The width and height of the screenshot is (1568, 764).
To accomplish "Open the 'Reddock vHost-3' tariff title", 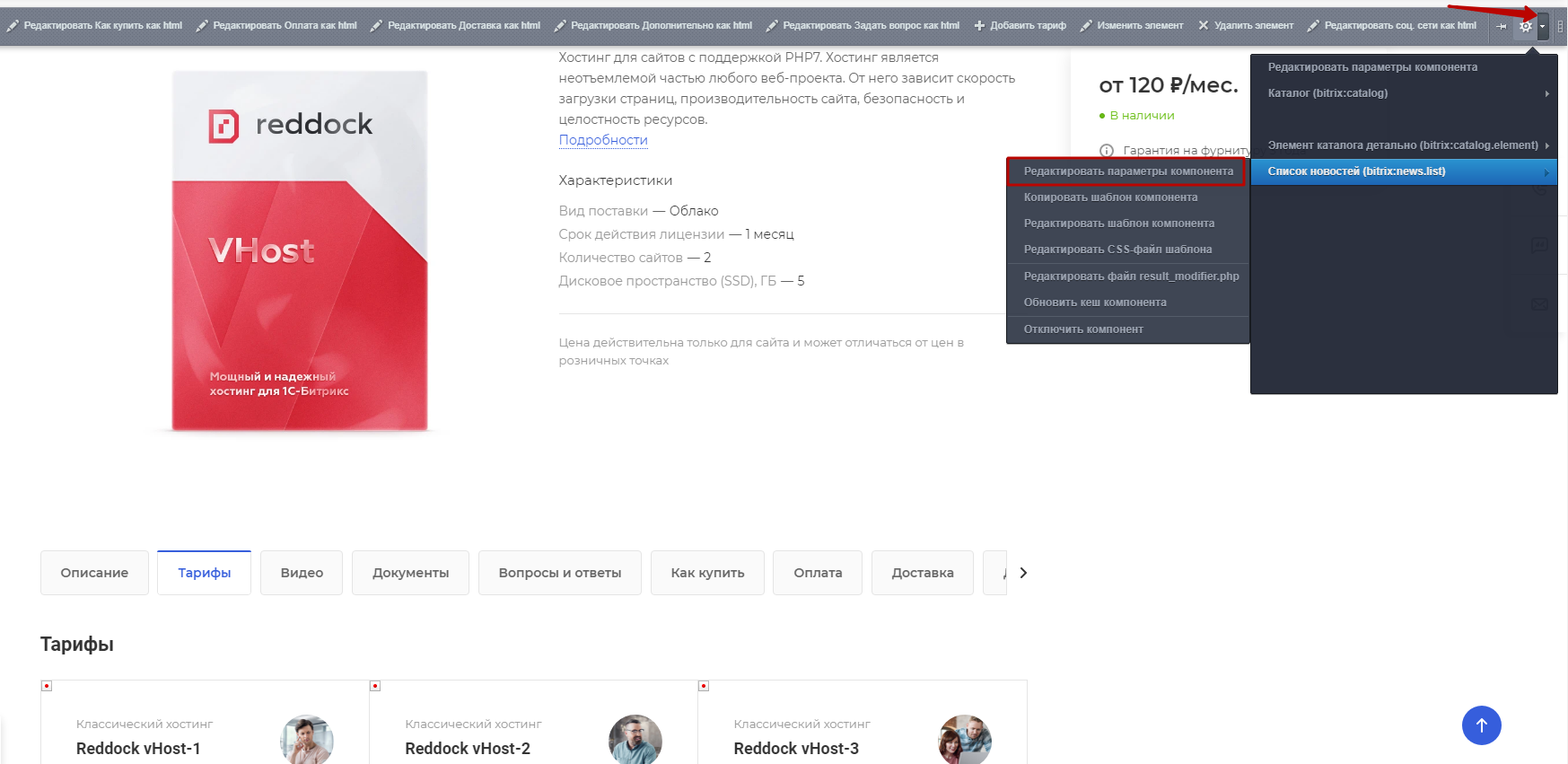I will click(796, 749).
